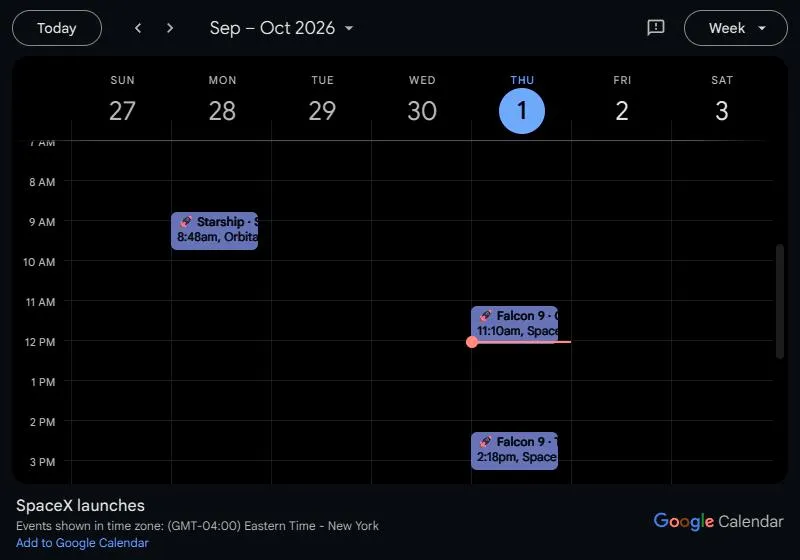Screen dimensions: 800x560
Task: Go to previous week arrow
Action: coord(138,28)
